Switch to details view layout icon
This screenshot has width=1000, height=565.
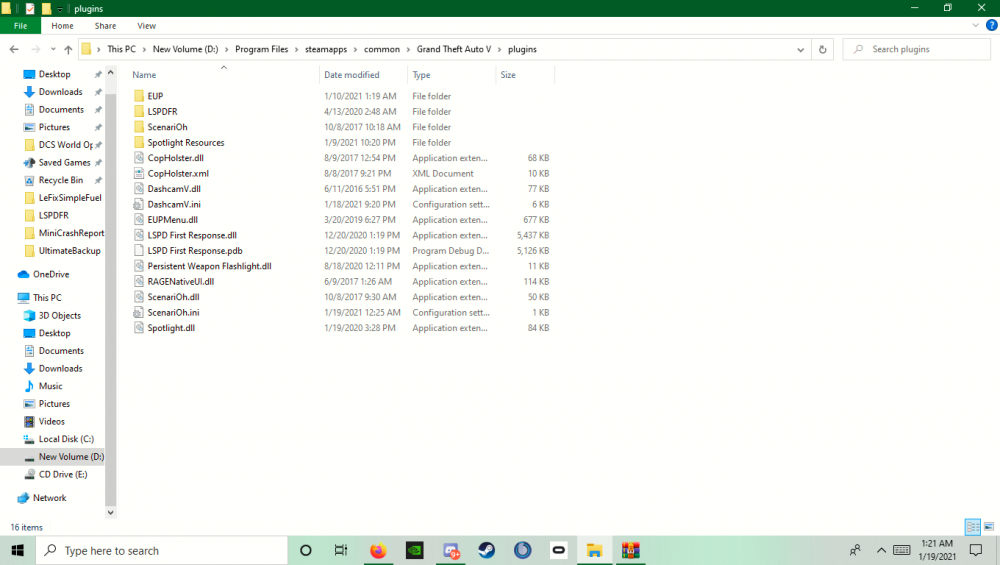[x=973, y=527]
